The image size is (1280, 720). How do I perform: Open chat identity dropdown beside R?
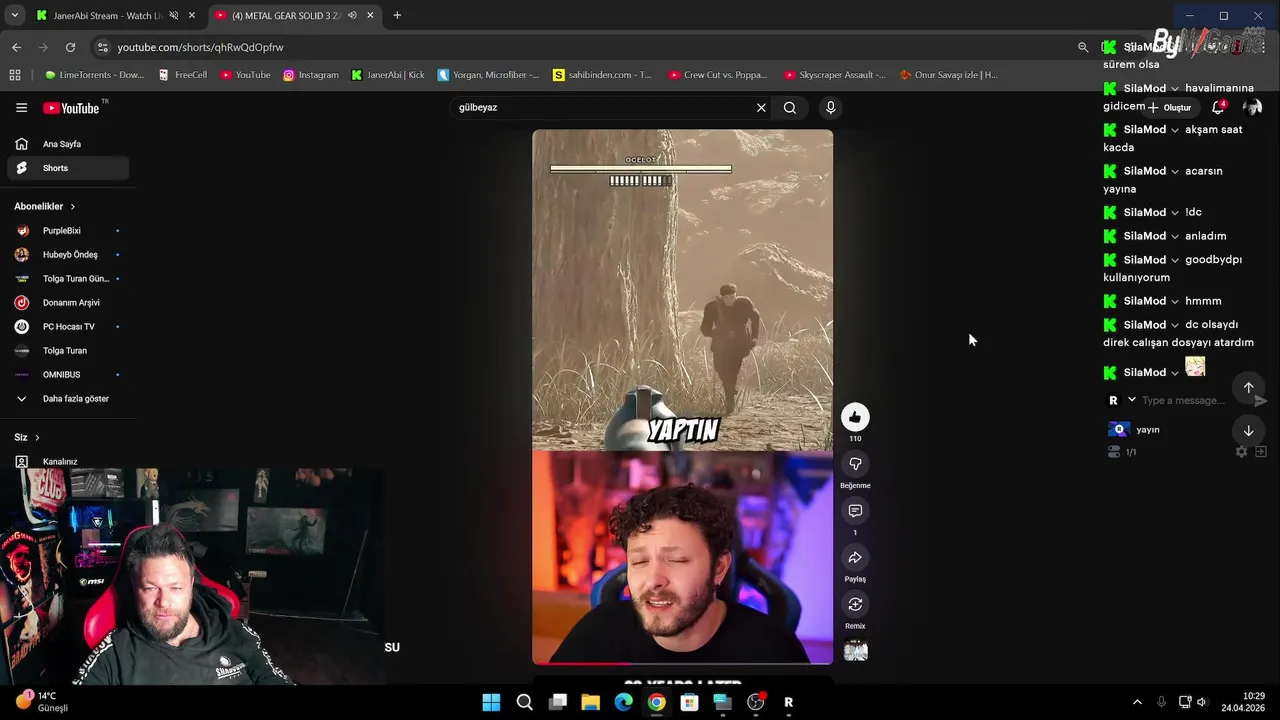click(1131, 400)
